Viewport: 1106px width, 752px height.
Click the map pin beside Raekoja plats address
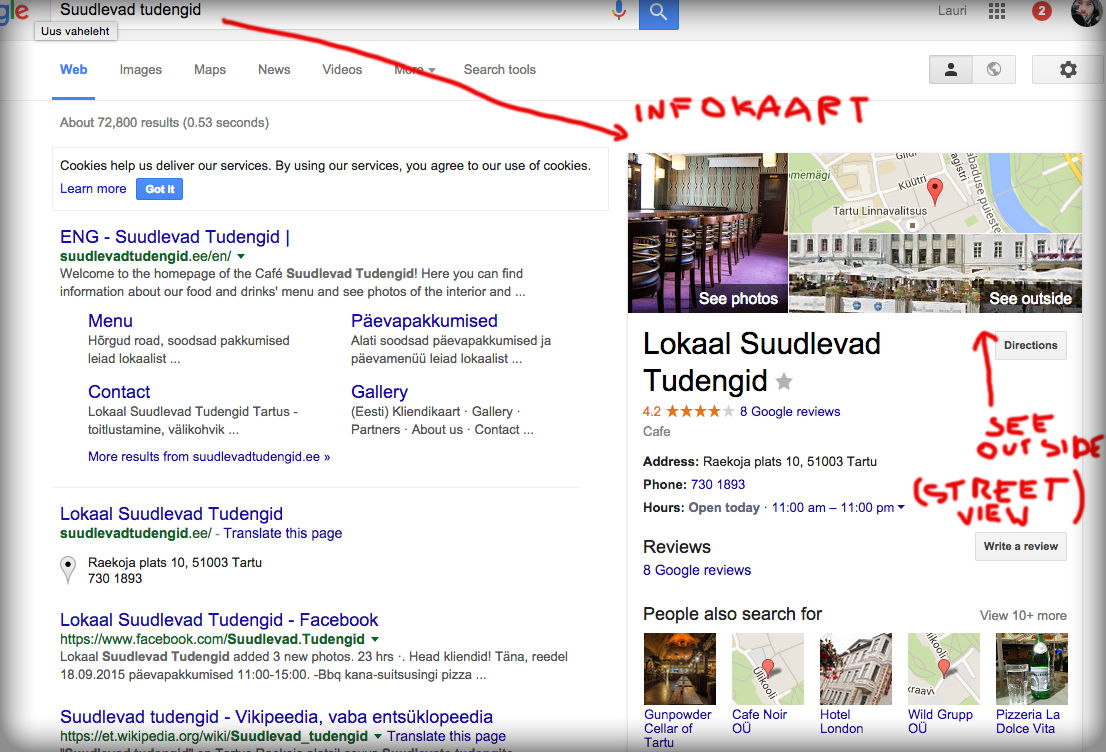[x=68, y=570]
